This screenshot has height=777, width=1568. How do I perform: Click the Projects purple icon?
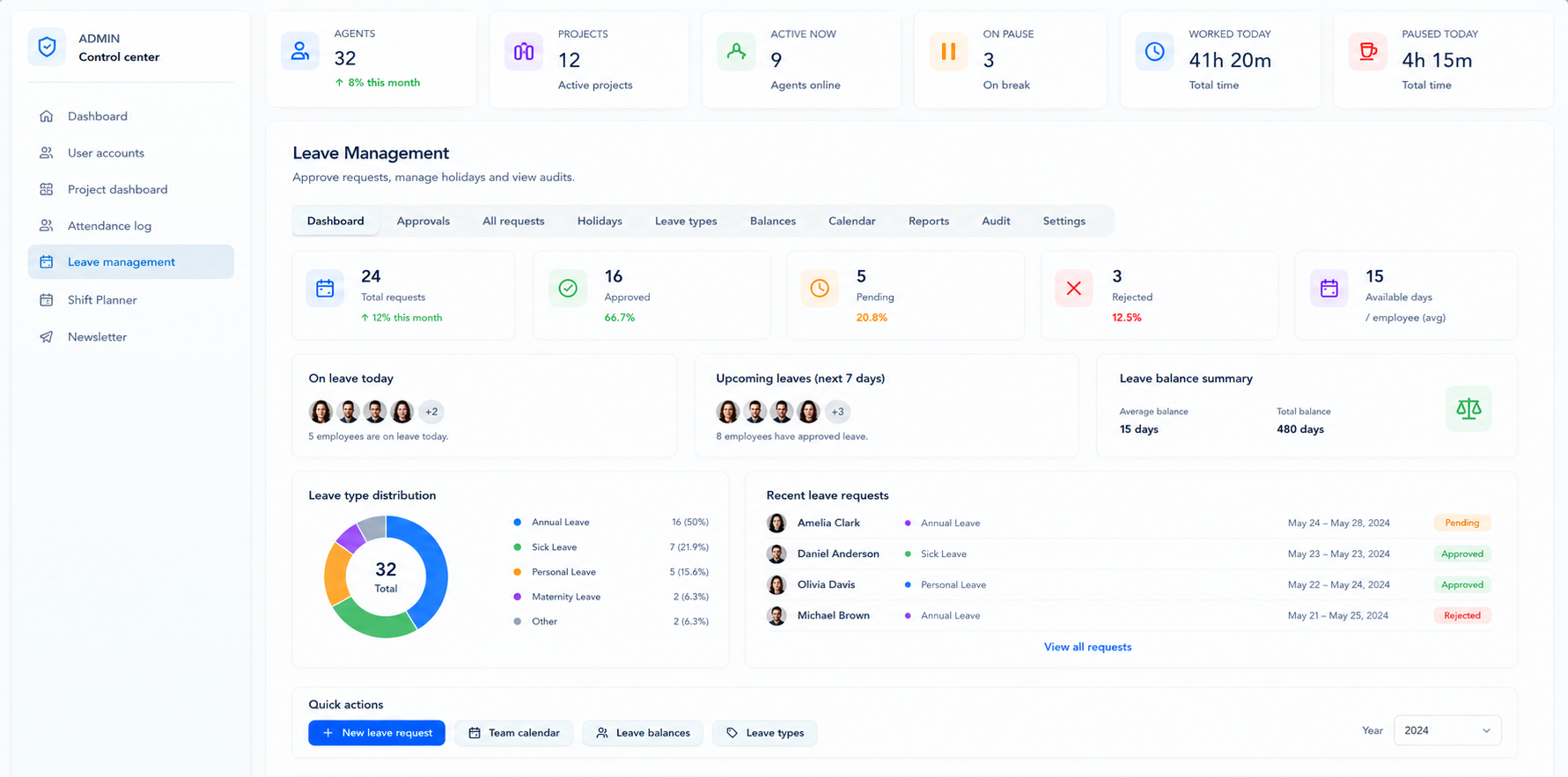coord(524,51)
